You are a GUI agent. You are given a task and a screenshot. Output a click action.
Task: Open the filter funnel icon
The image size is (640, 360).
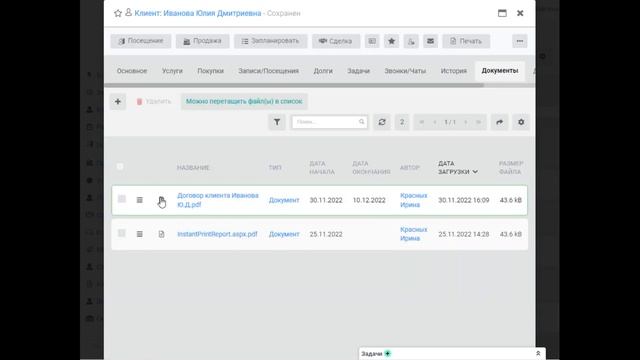click(x=277, y=122)
